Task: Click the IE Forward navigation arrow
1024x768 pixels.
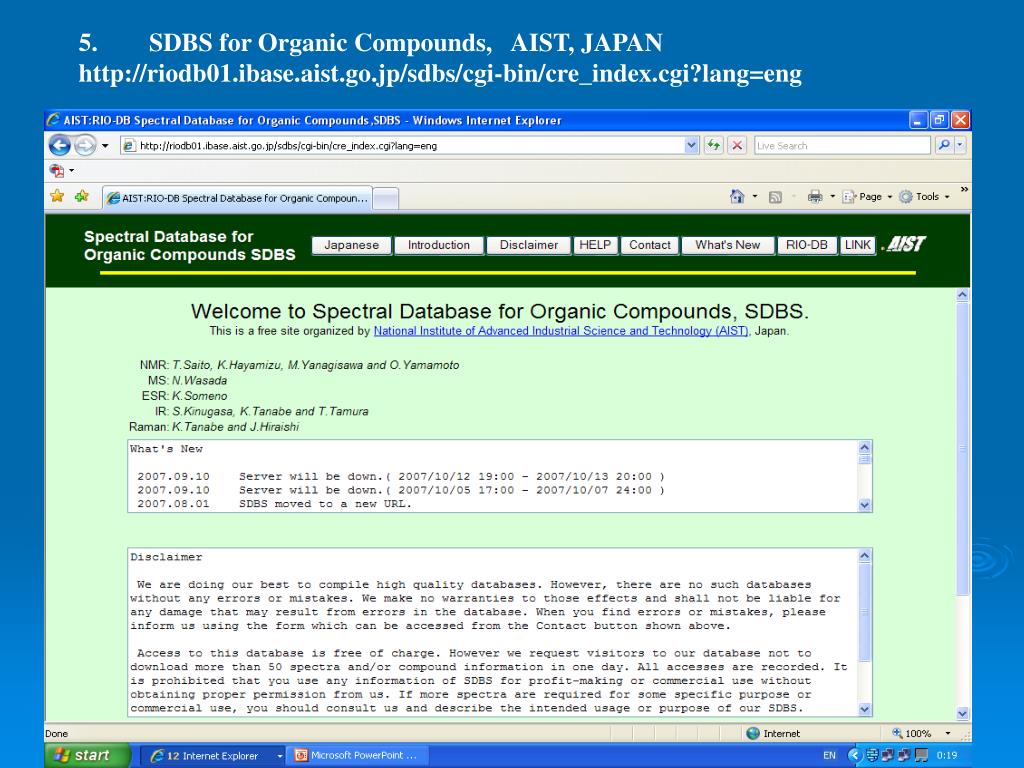Action: 86,145
